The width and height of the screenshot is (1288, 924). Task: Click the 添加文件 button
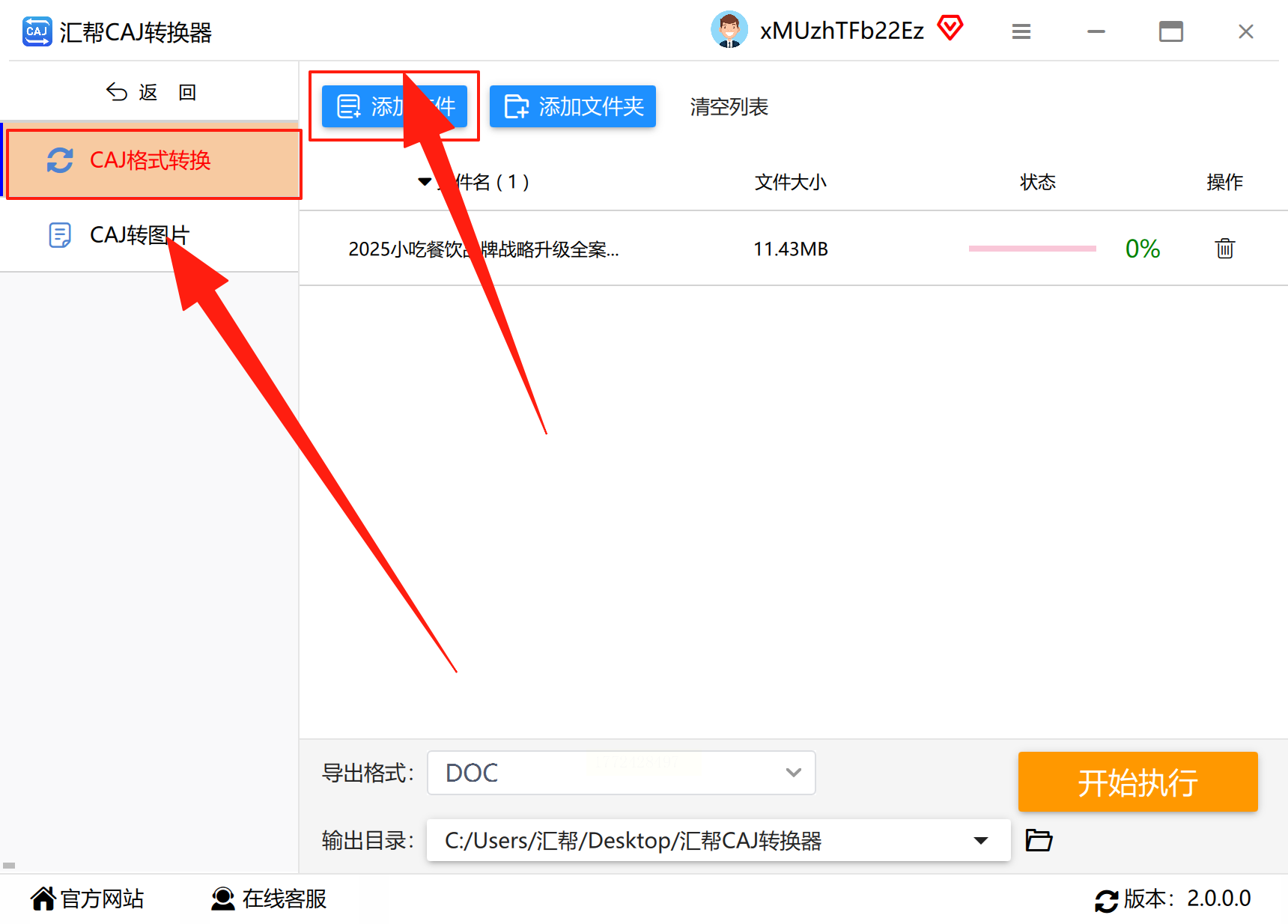395,106
